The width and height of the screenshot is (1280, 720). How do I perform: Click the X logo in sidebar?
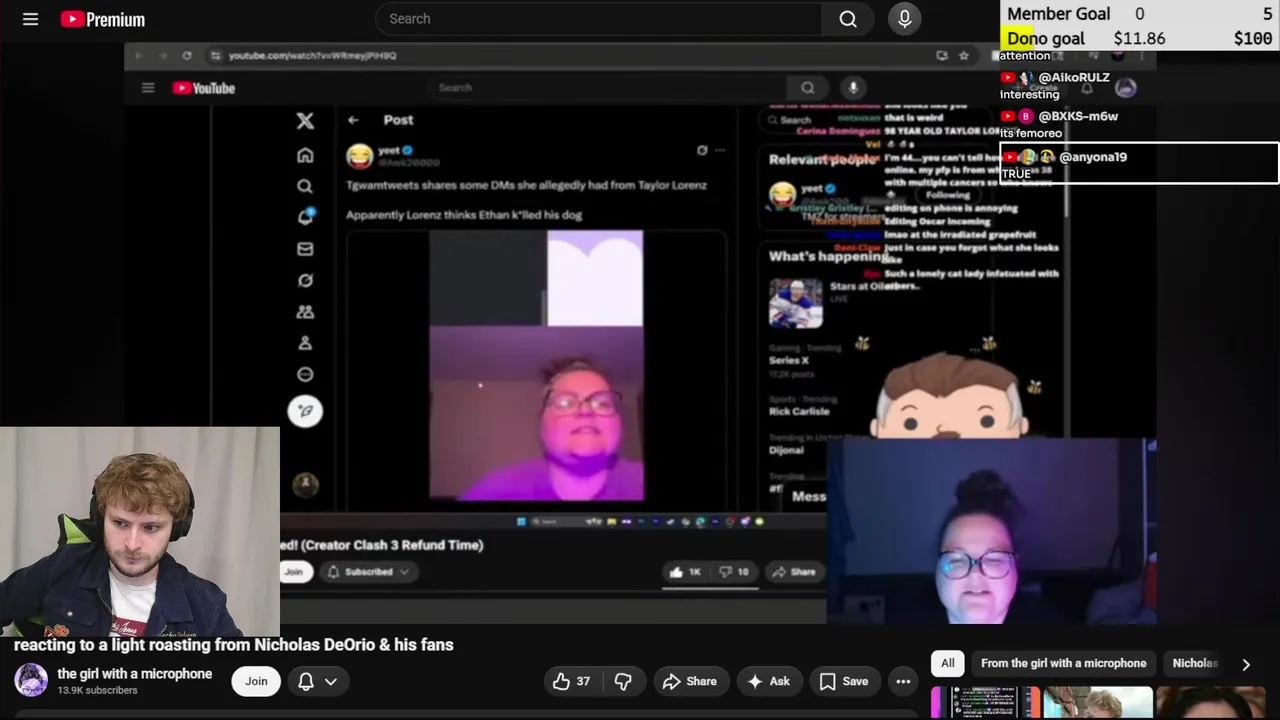[x=305, y=121]
